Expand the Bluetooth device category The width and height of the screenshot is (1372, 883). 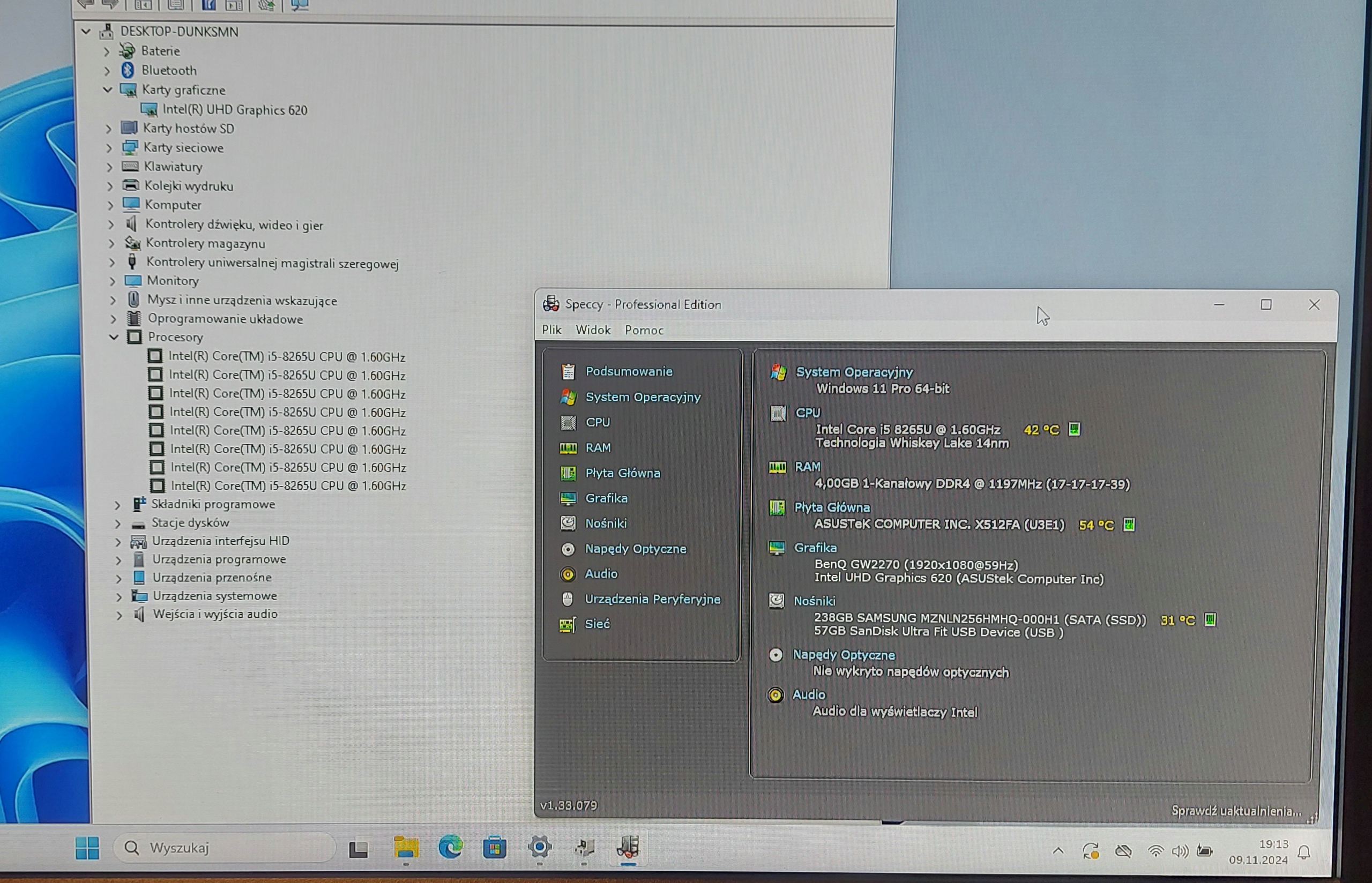(107, 71)
